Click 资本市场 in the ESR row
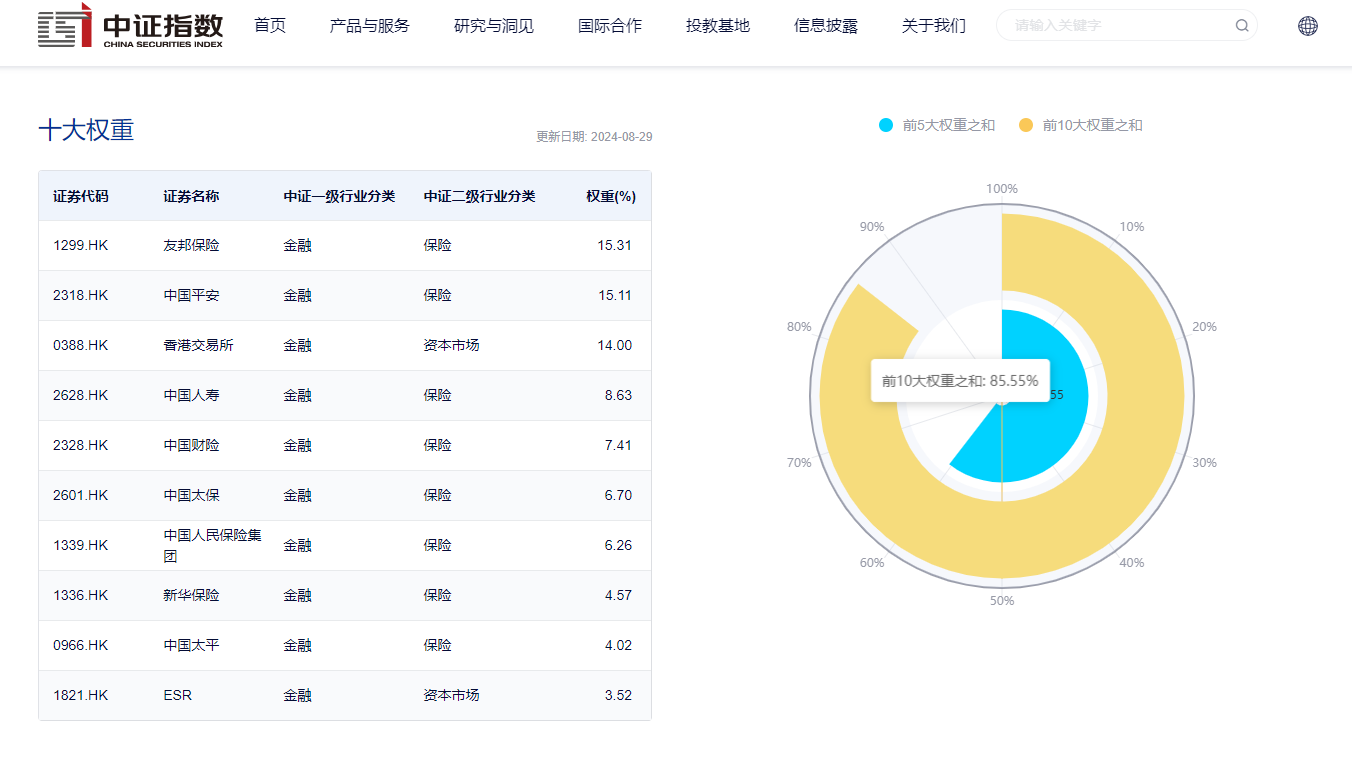1352x757 pixels. [x=451, y=695]
